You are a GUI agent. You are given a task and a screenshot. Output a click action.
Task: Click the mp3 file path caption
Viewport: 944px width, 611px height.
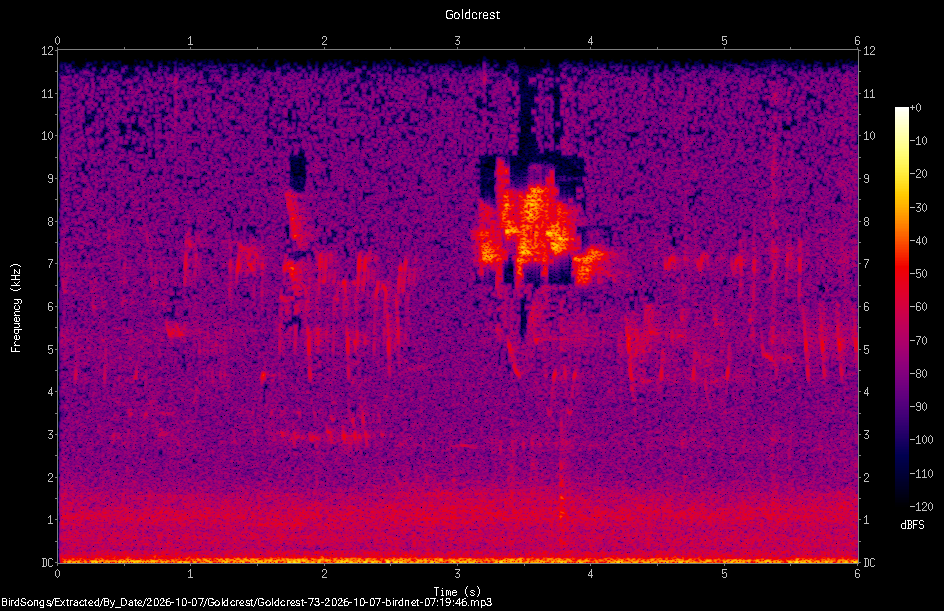coord(247,602)
